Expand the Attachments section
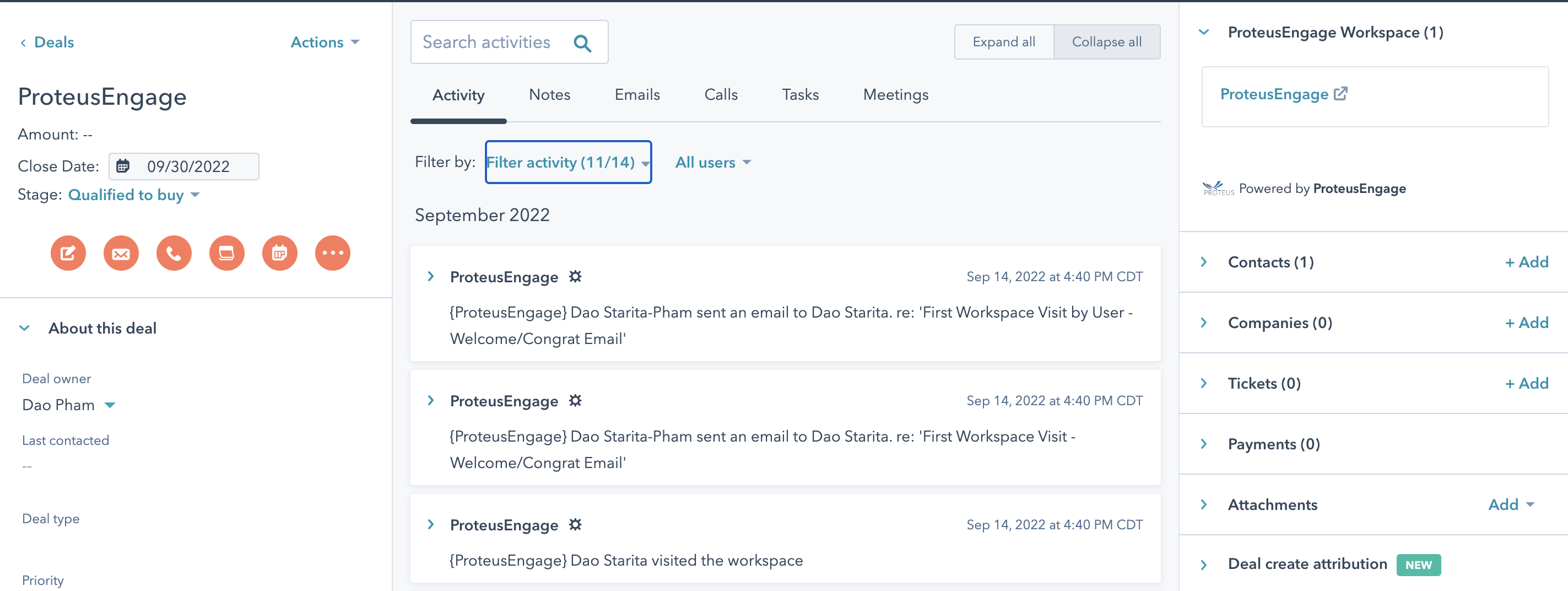Image resolution: width=1568 pixels, height=591 pixels. coord(1203,504)
